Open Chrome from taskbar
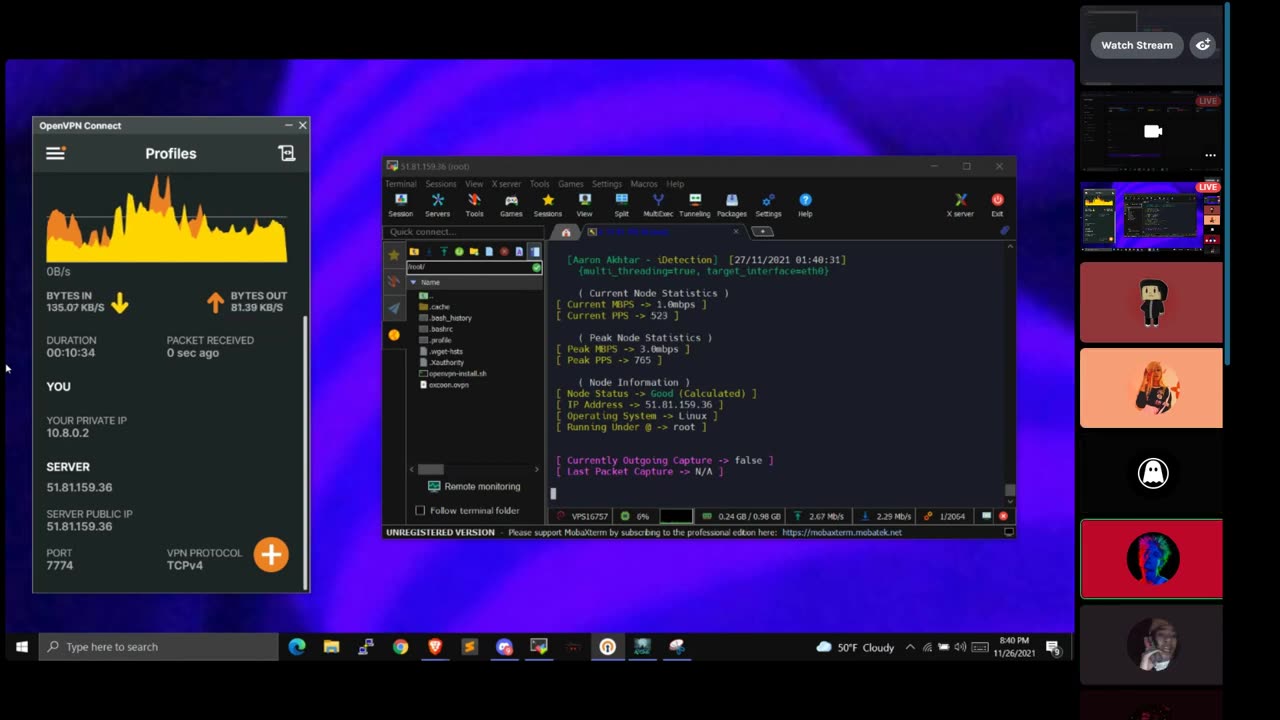 400,647
